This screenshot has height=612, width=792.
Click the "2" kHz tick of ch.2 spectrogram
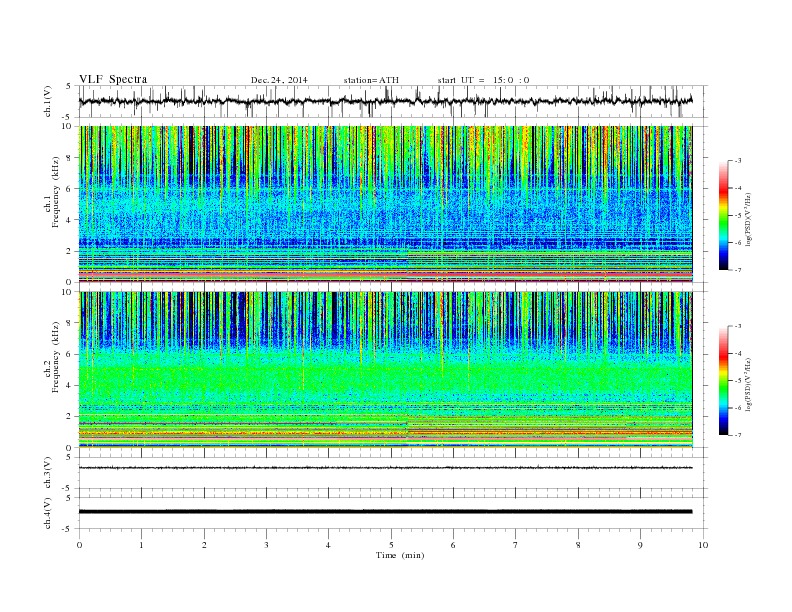pyautogui.click(x=69, y=417)
